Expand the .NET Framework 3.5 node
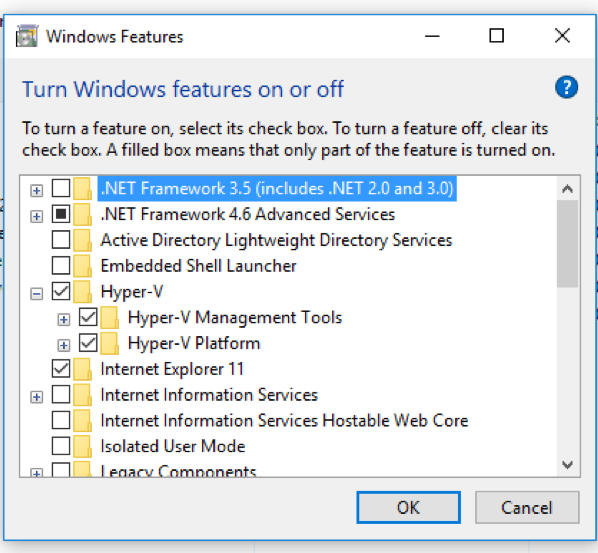598x553 pixels. pyautogui.click(x=37, y=190)
